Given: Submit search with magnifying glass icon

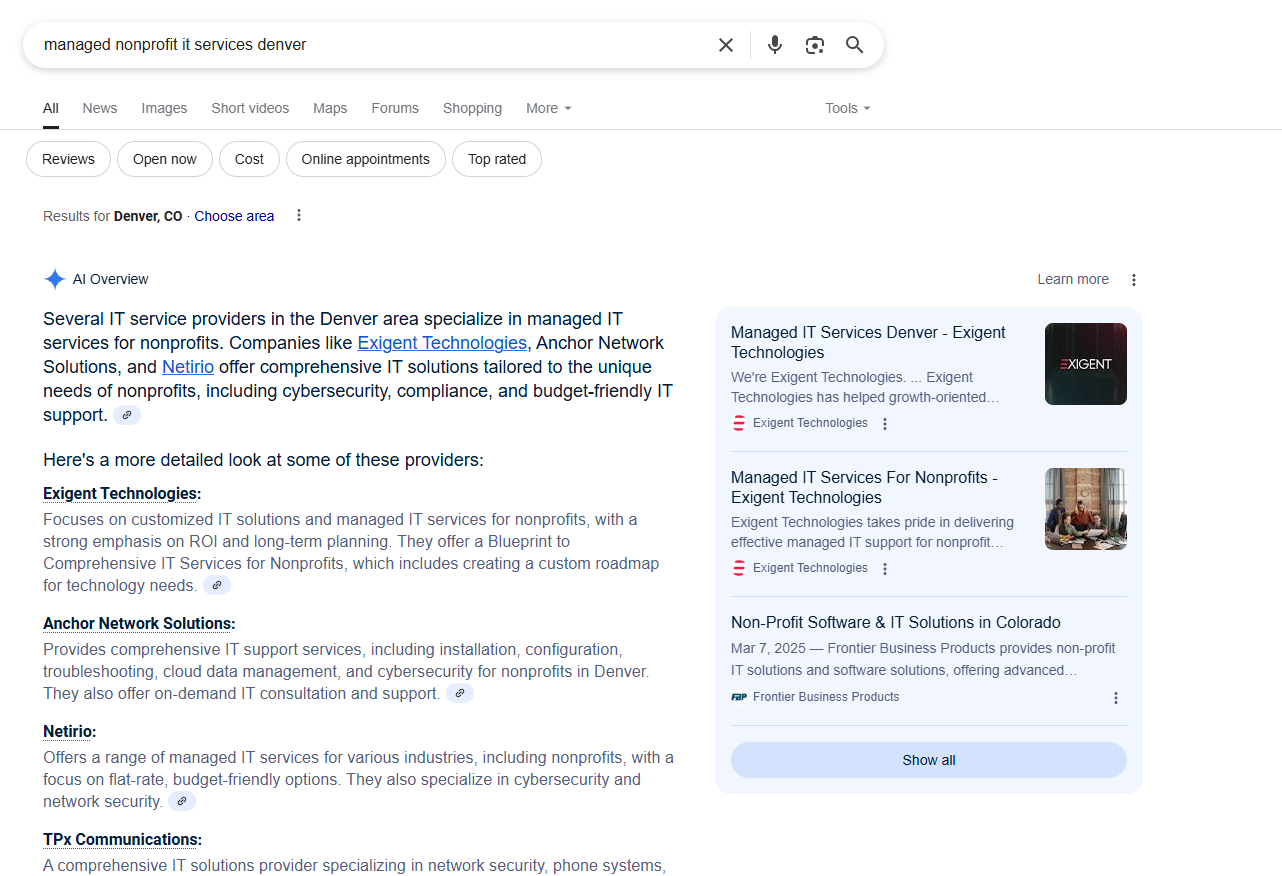Looking at the screenshot, I should coord(855,45).
